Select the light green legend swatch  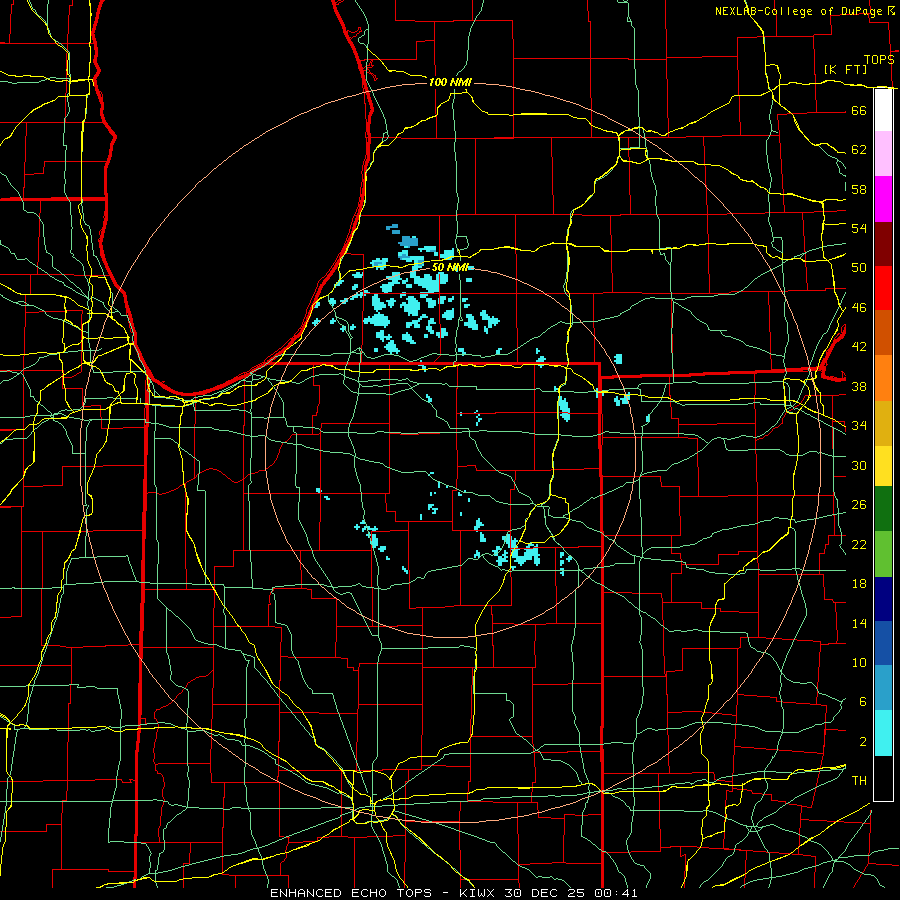coord(883,554)
